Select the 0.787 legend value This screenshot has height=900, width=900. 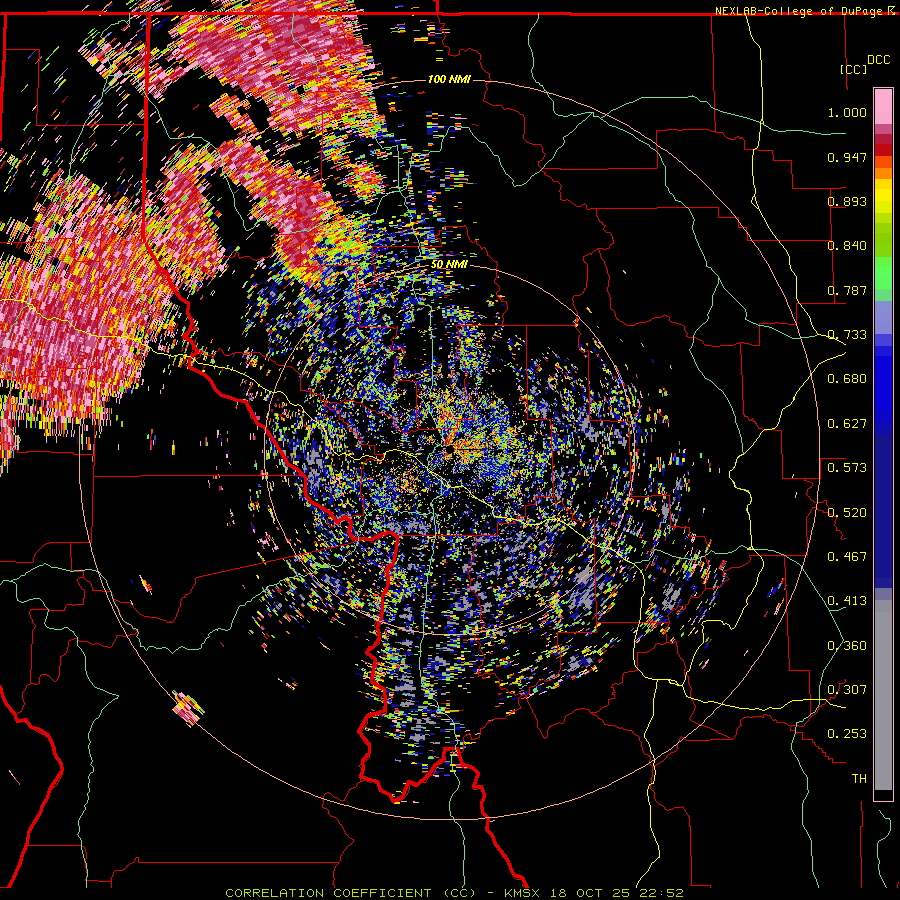pyautogui.click(x=847, y=290)
